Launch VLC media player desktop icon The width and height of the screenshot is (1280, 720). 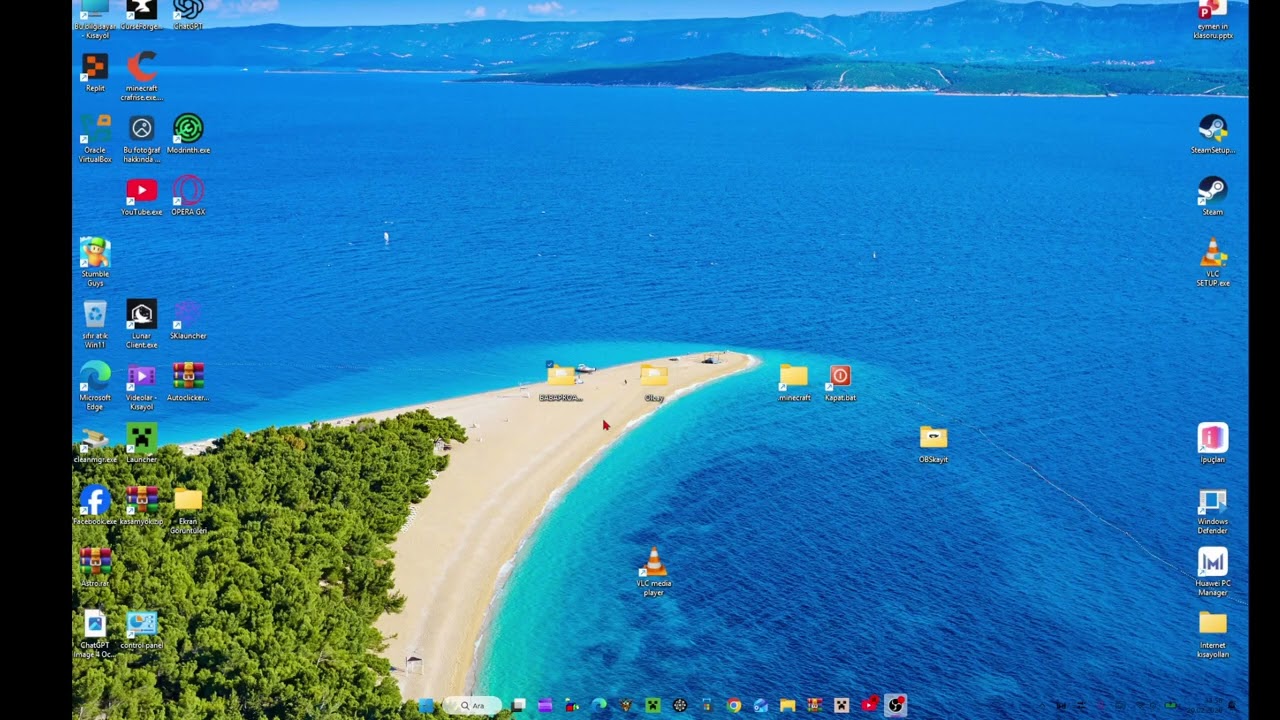click(x=654, y=572)
